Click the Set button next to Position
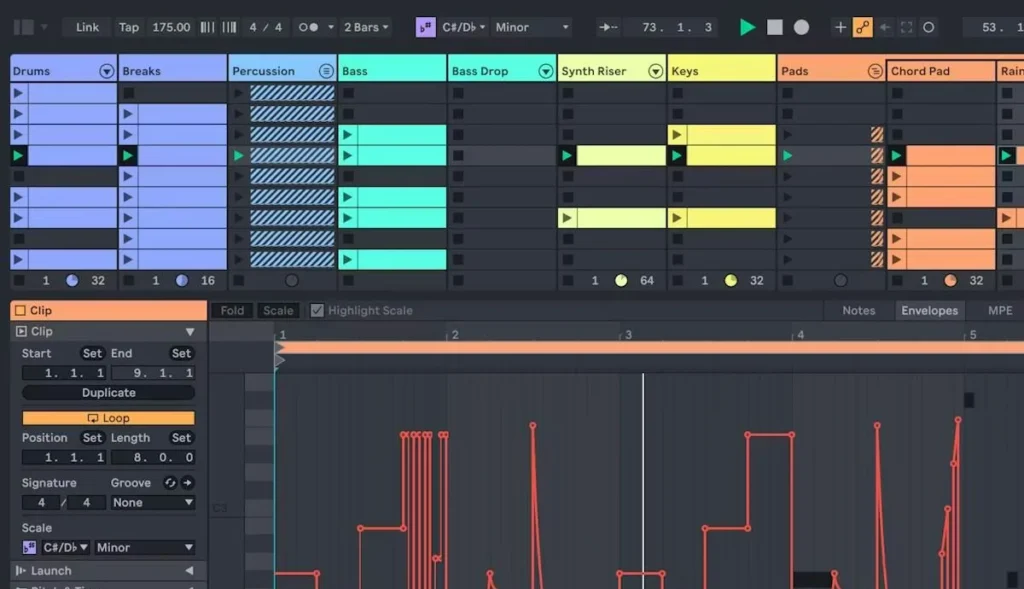This screenshot has height=589, width=1024. coord(92,438)
